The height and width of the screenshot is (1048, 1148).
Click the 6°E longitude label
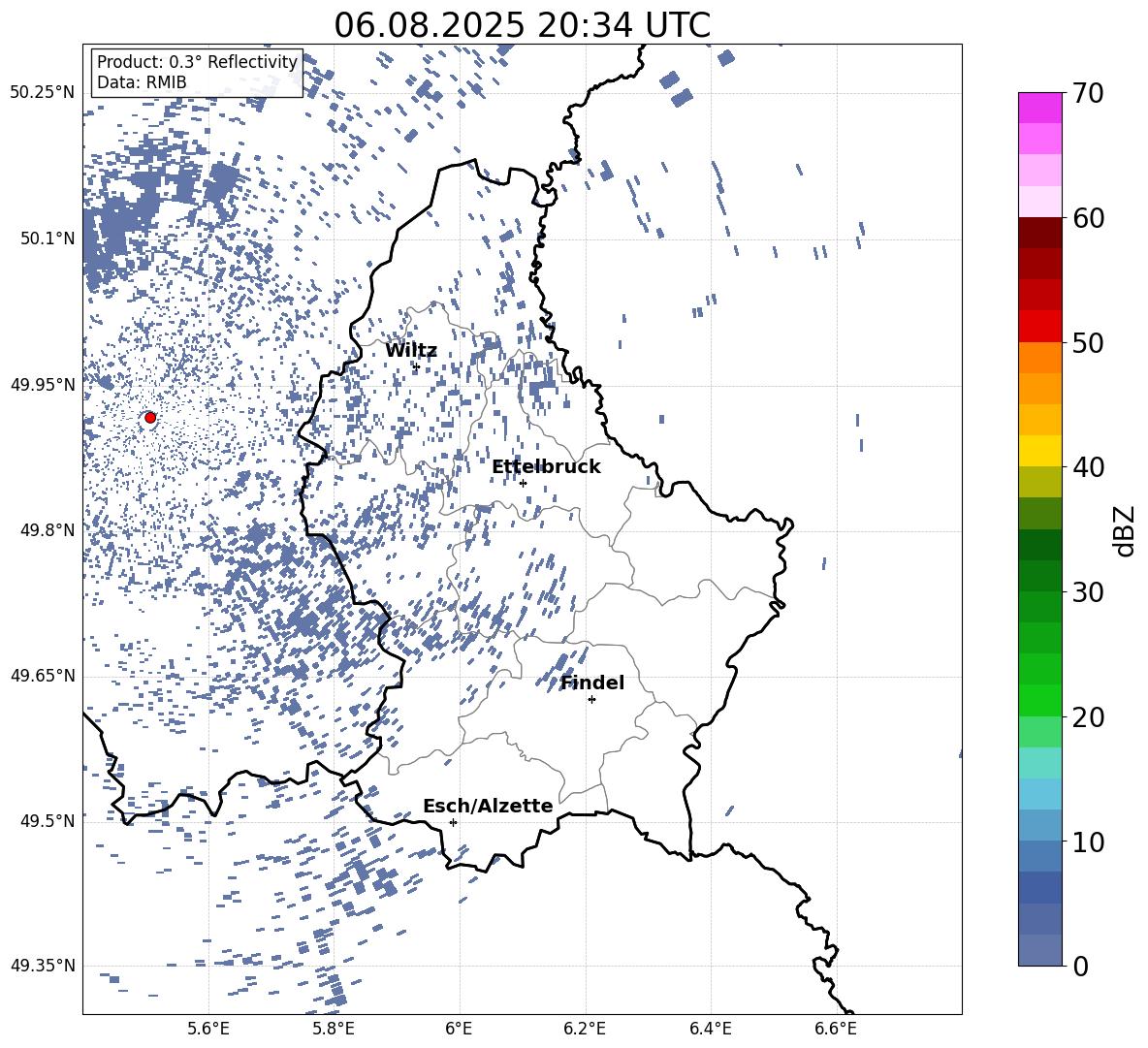click(459, 1029)
